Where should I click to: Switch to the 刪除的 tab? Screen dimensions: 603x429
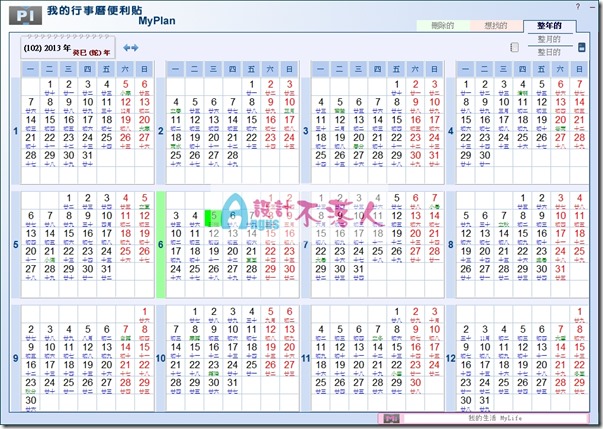(x=440, y=25)
